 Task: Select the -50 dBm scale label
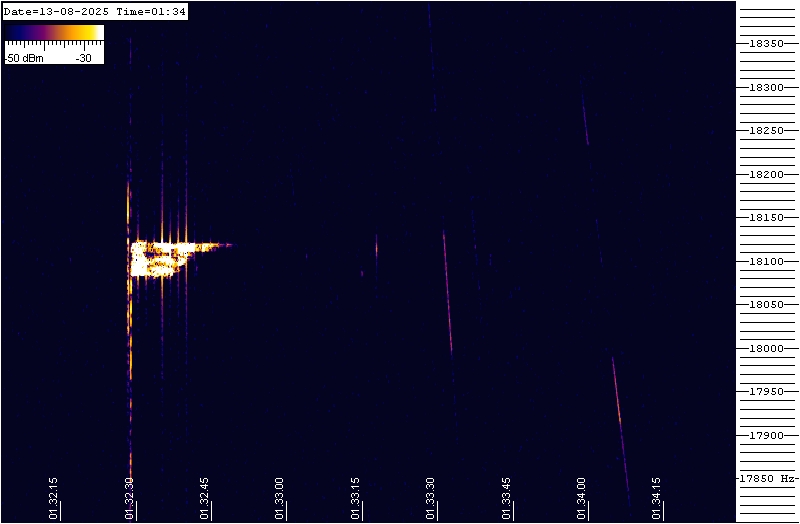point(24,58)
